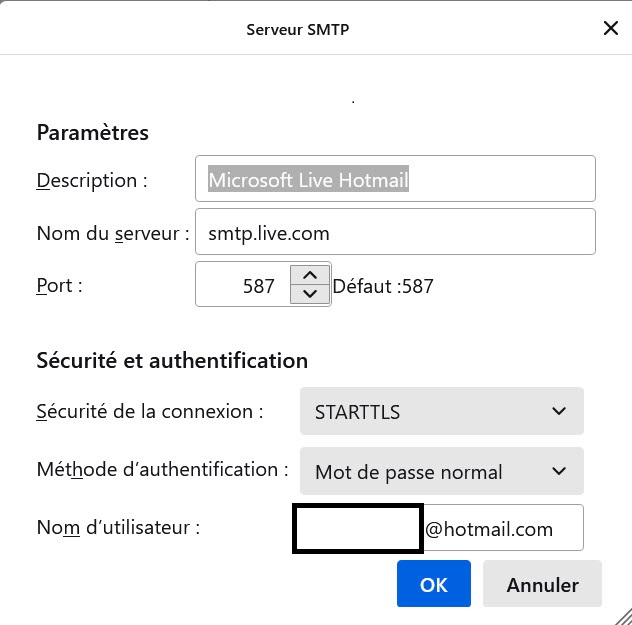Decrease the port number with down arrow
The height and width of the screenshot is (625, 632).
click(310, 294)
